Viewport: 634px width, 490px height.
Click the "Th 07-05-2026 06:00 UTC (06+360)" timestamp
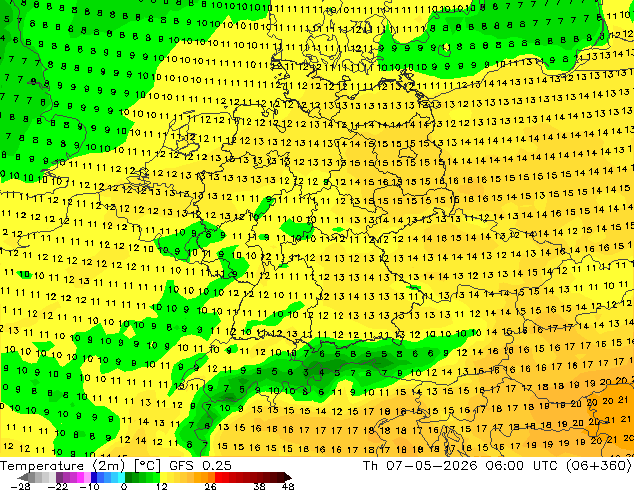coord(497,465)
